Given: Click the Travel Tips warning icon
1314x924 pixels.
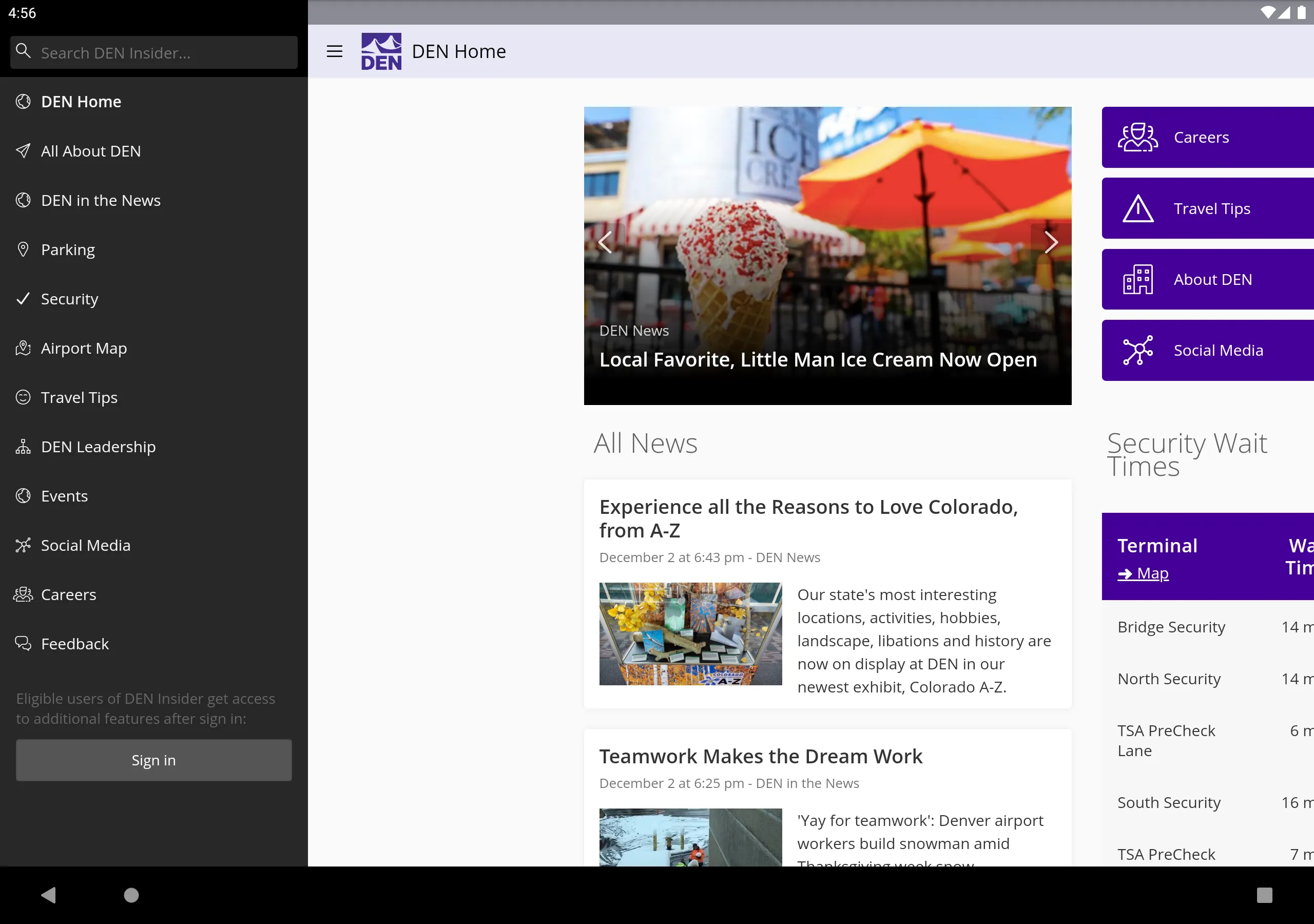Looking at the screenshot, I should pyautogui.click(x=1137, y=208).
